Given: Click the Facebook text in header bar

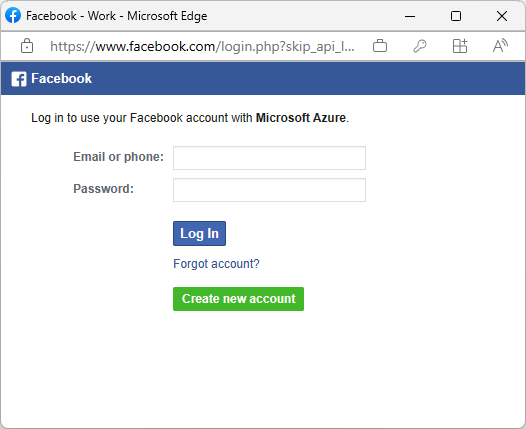Looking at the screenshot, I should tap(61, 78).
